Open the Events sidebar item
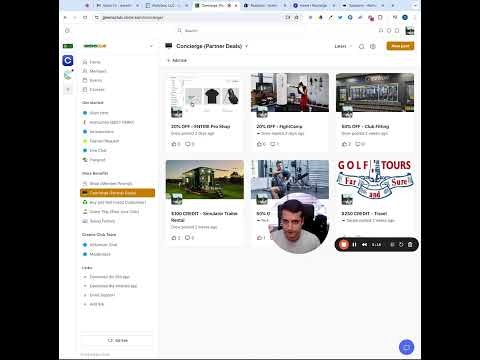Screen dimensions: 480x360 [x=118, y=80]
